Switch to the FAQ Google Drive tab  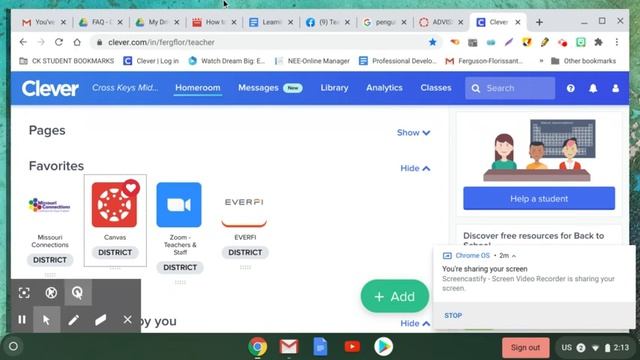click(101, 22)
